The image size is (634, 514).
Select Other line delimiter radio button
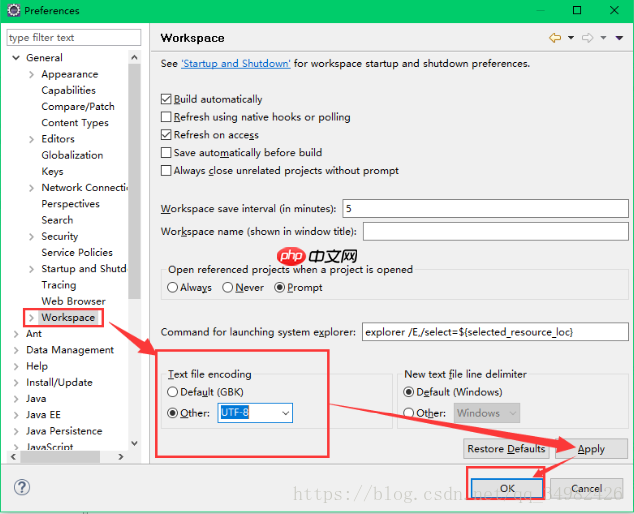click(408, 413)
